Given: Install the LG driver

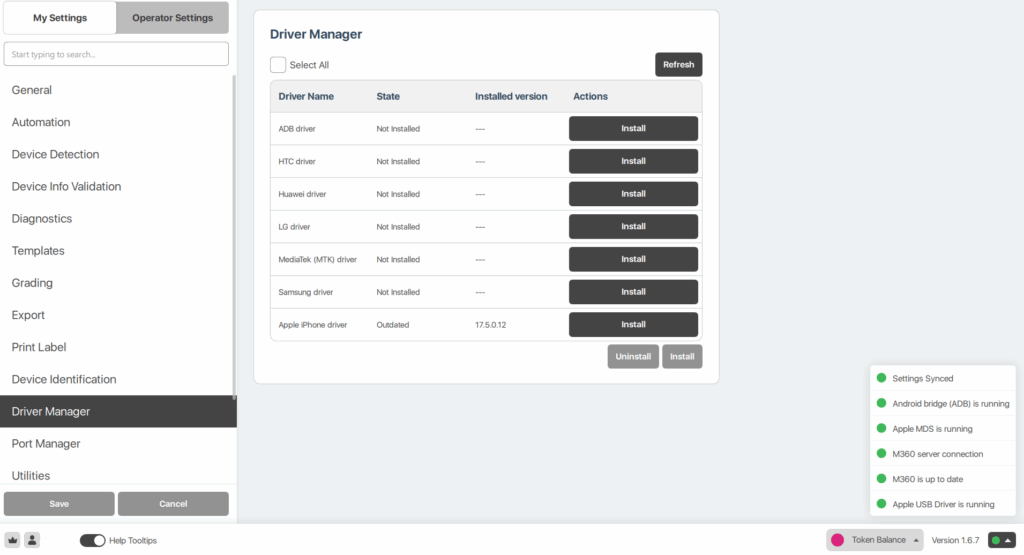Looking at the screenshot, I should (633, 227).
